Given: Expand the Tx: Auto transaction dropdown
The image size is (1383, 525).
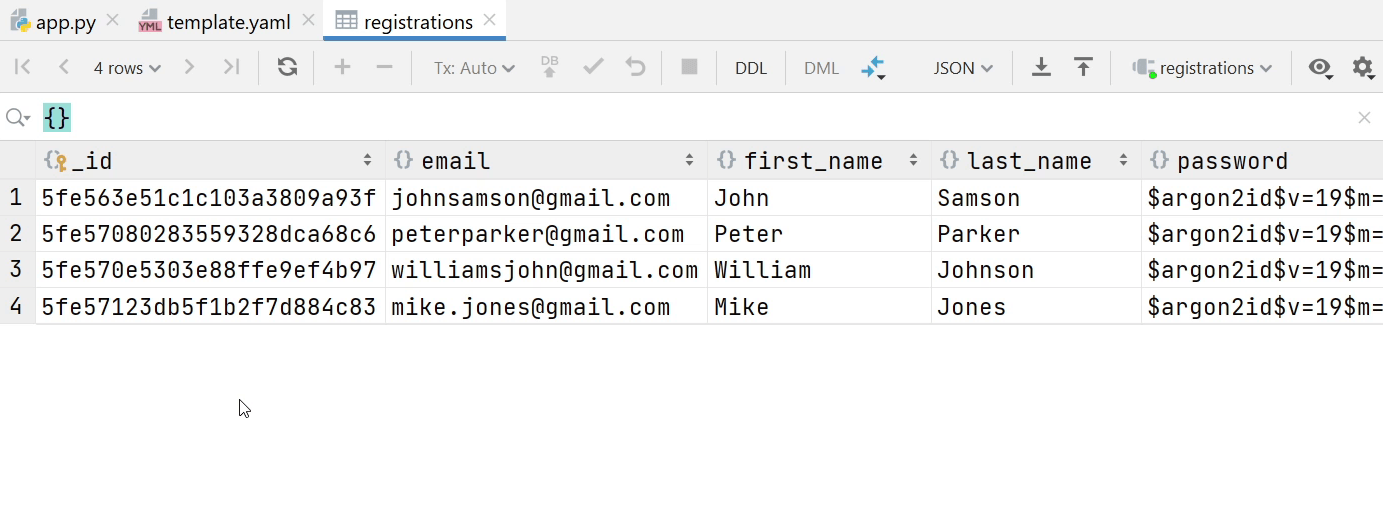Looking at the screenshot, I should 474,68.
